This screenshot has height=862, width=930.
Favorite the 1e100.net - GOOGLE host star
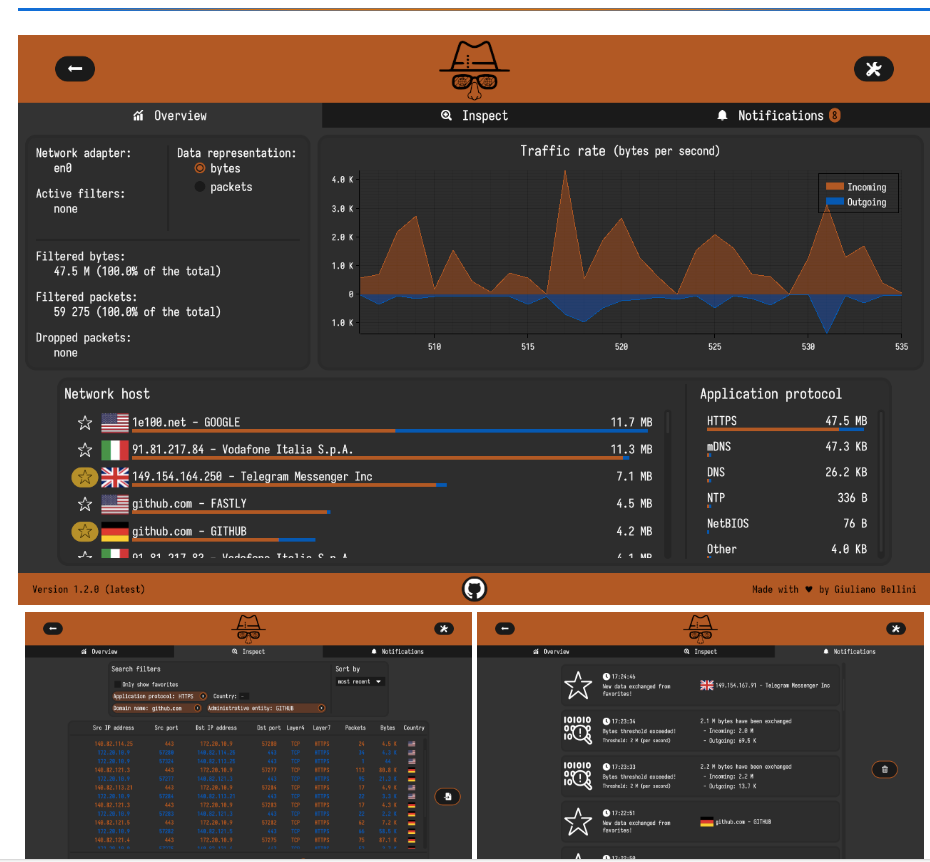coord(85,423)
